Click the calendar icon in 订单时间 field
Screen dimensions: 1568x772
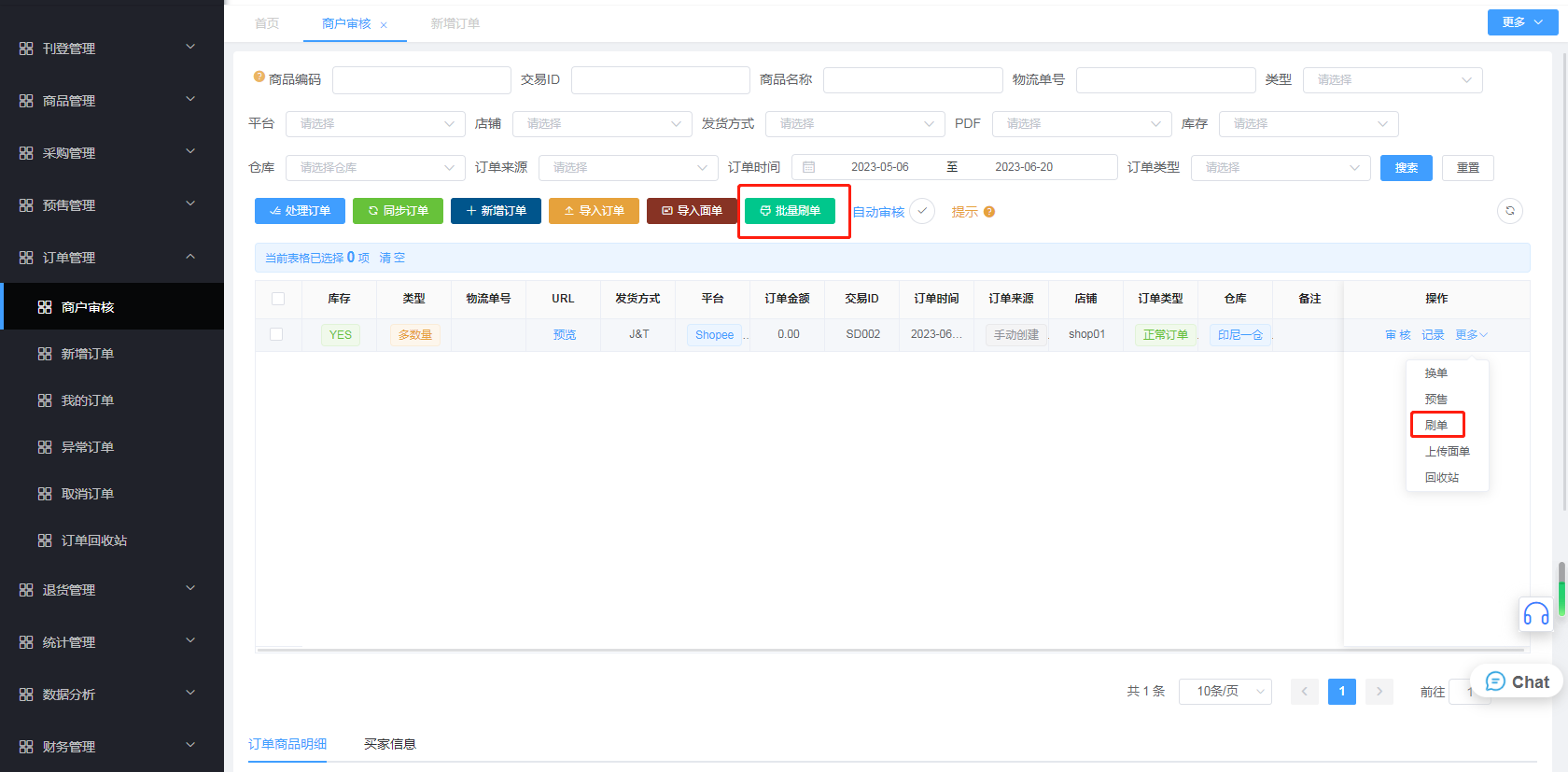pos(809,167)
